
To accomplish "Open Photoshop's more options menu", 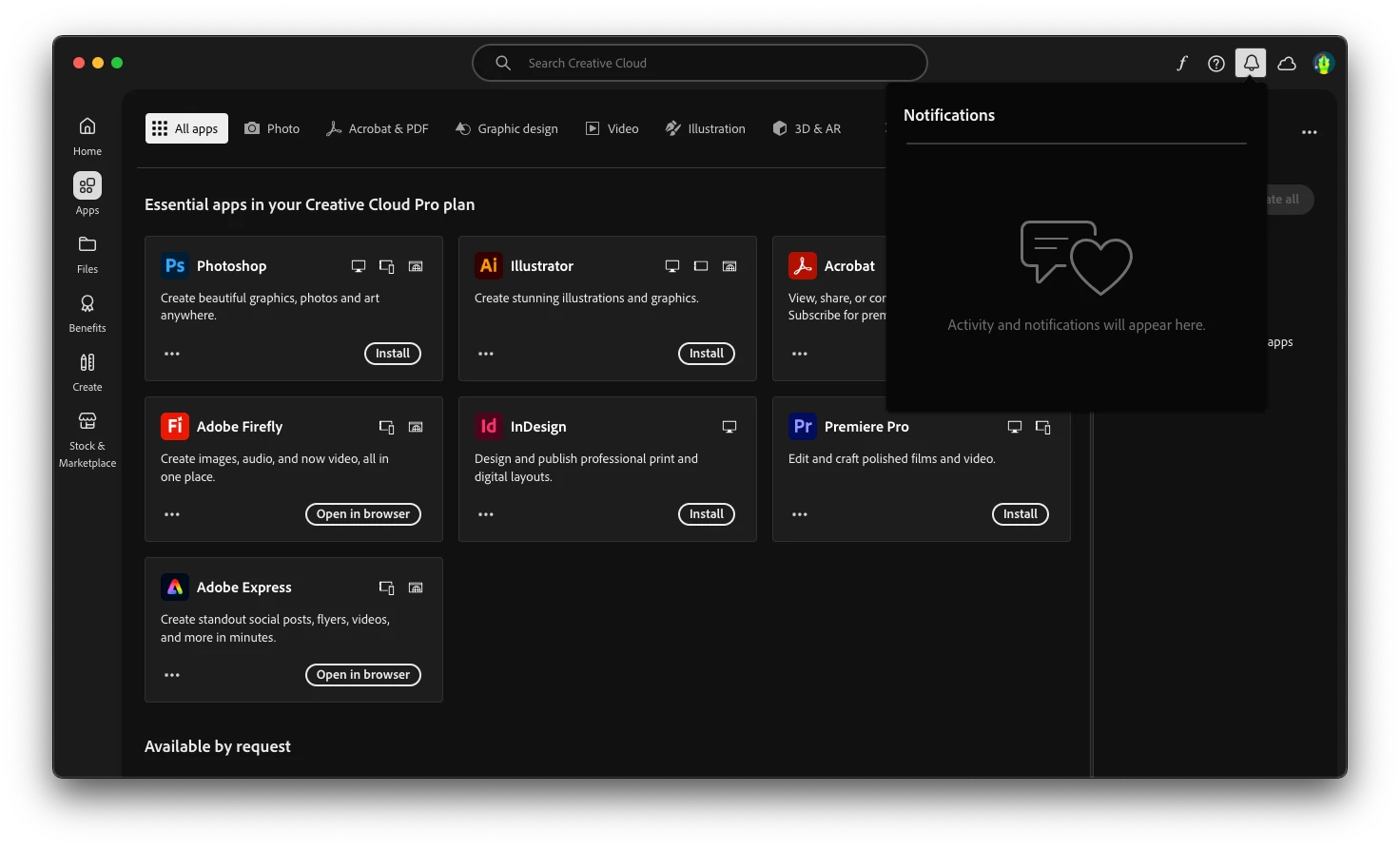I will (172, 354).
